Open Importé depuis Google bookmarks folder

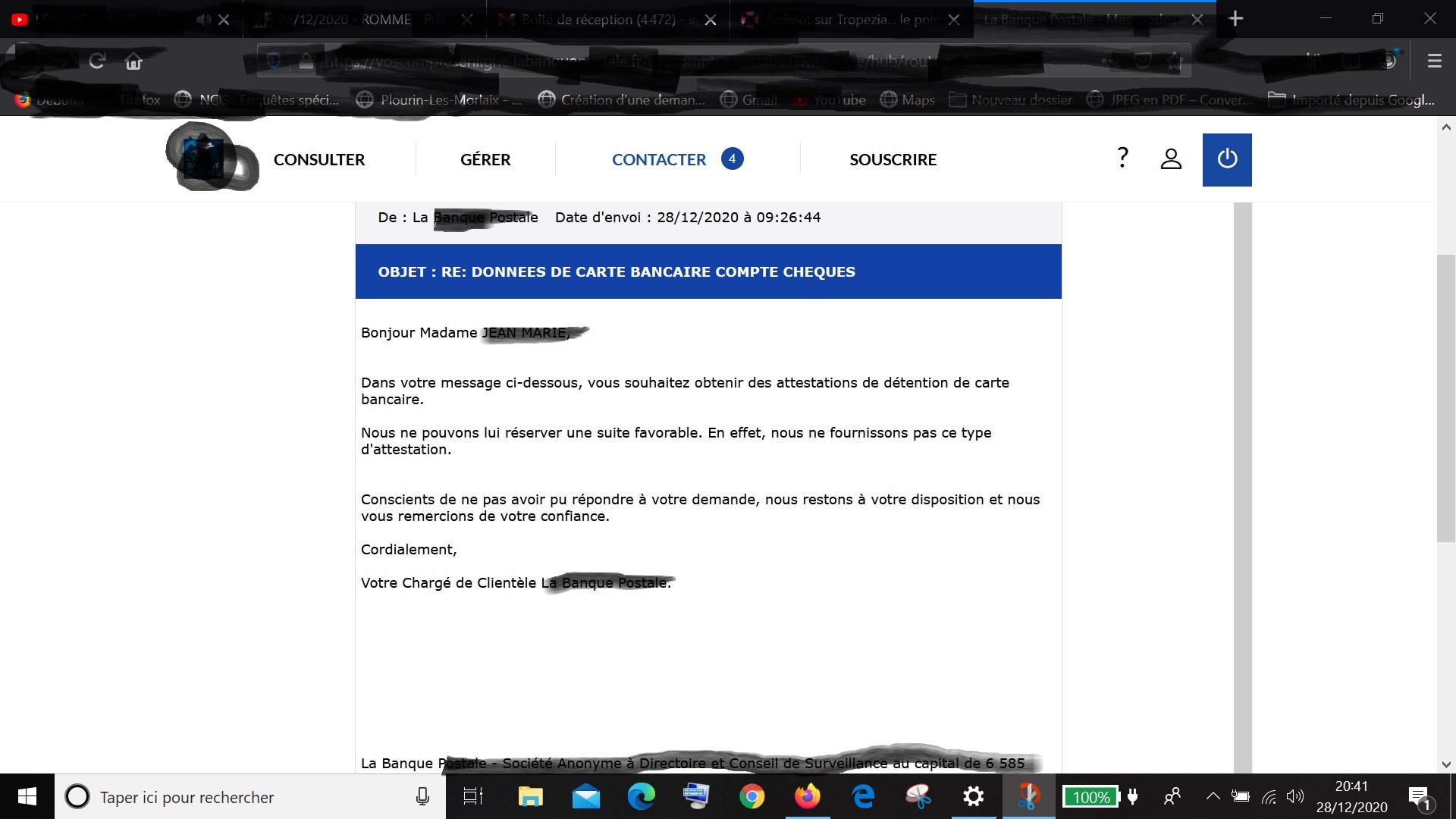click(1351, 99)
